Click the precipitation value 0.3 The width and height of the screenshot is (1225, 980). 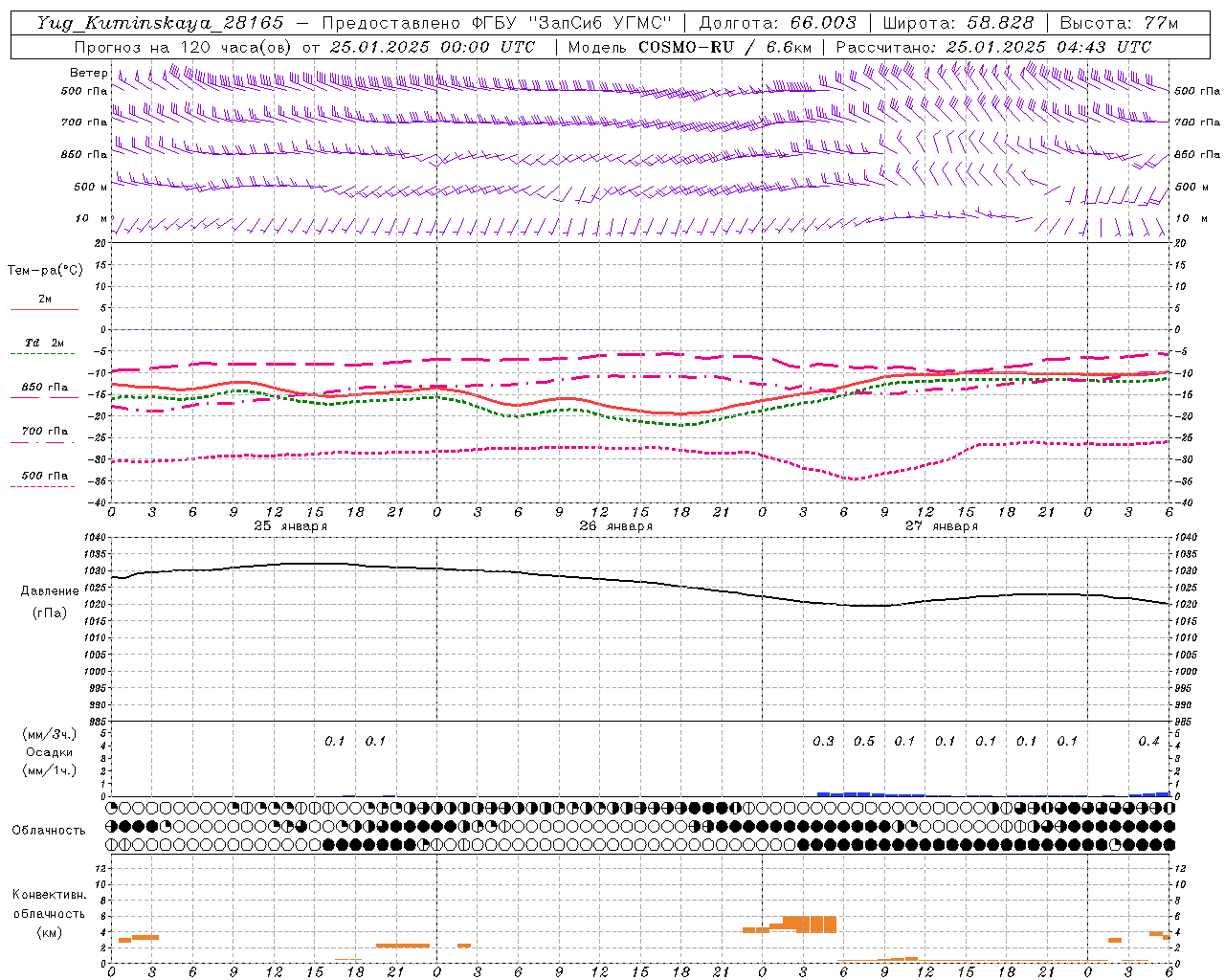[823, 742]
